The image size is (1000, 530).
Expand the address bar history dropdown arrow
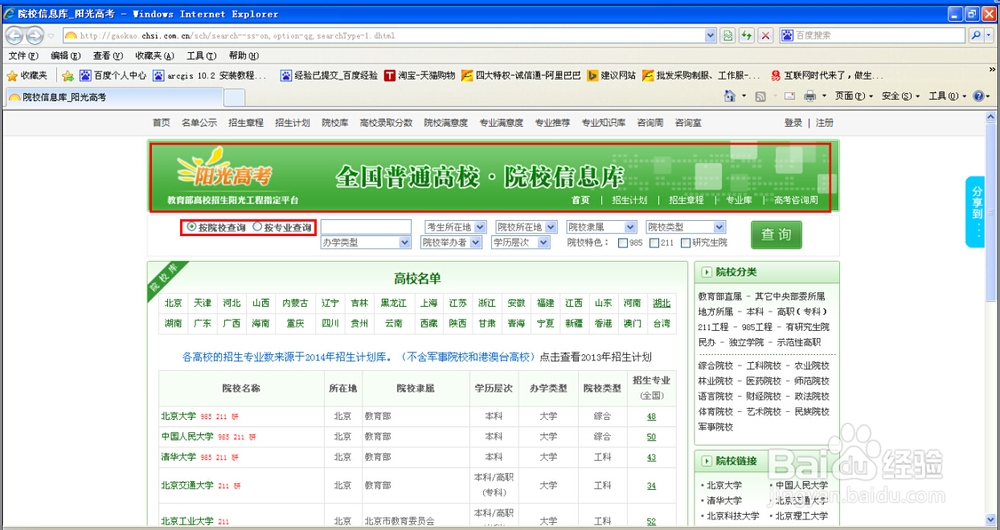click(710, 36)
